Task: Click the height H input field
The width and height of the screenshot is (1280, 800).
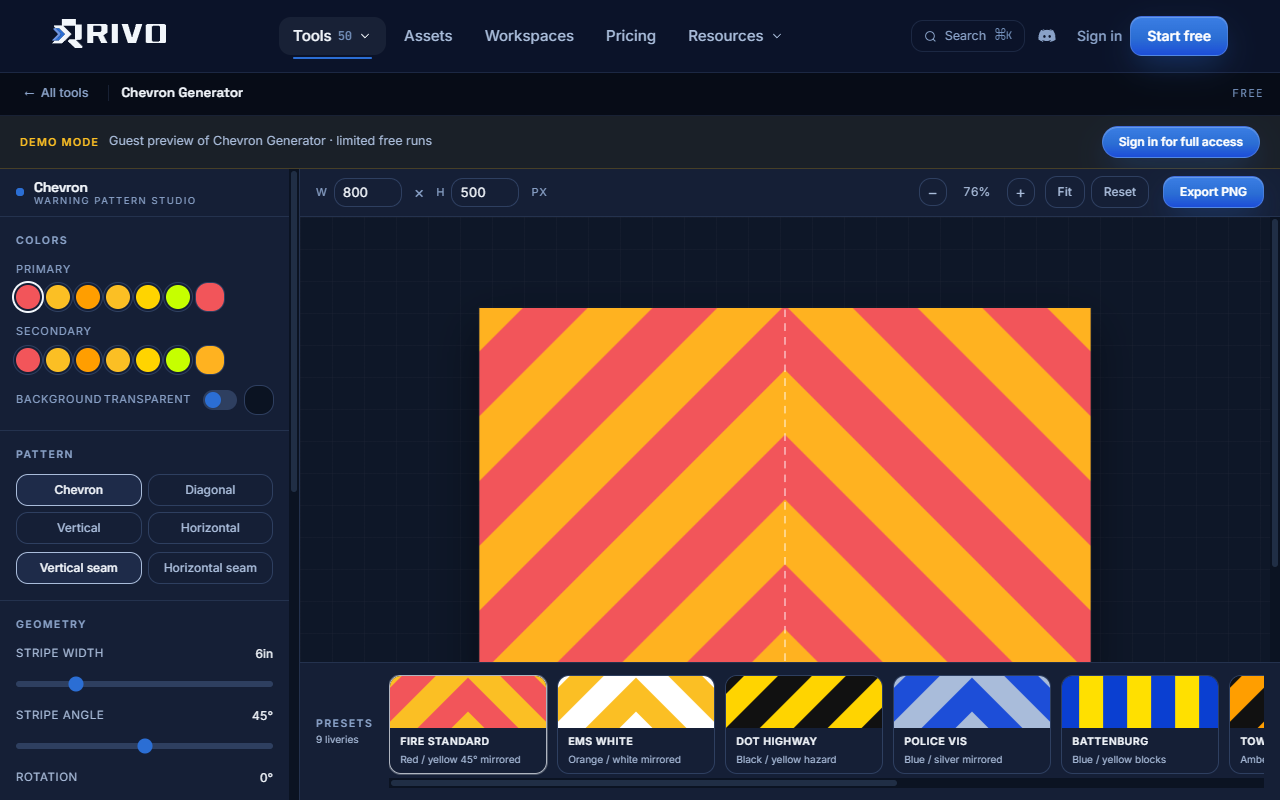Action: (x=485, y=192)
